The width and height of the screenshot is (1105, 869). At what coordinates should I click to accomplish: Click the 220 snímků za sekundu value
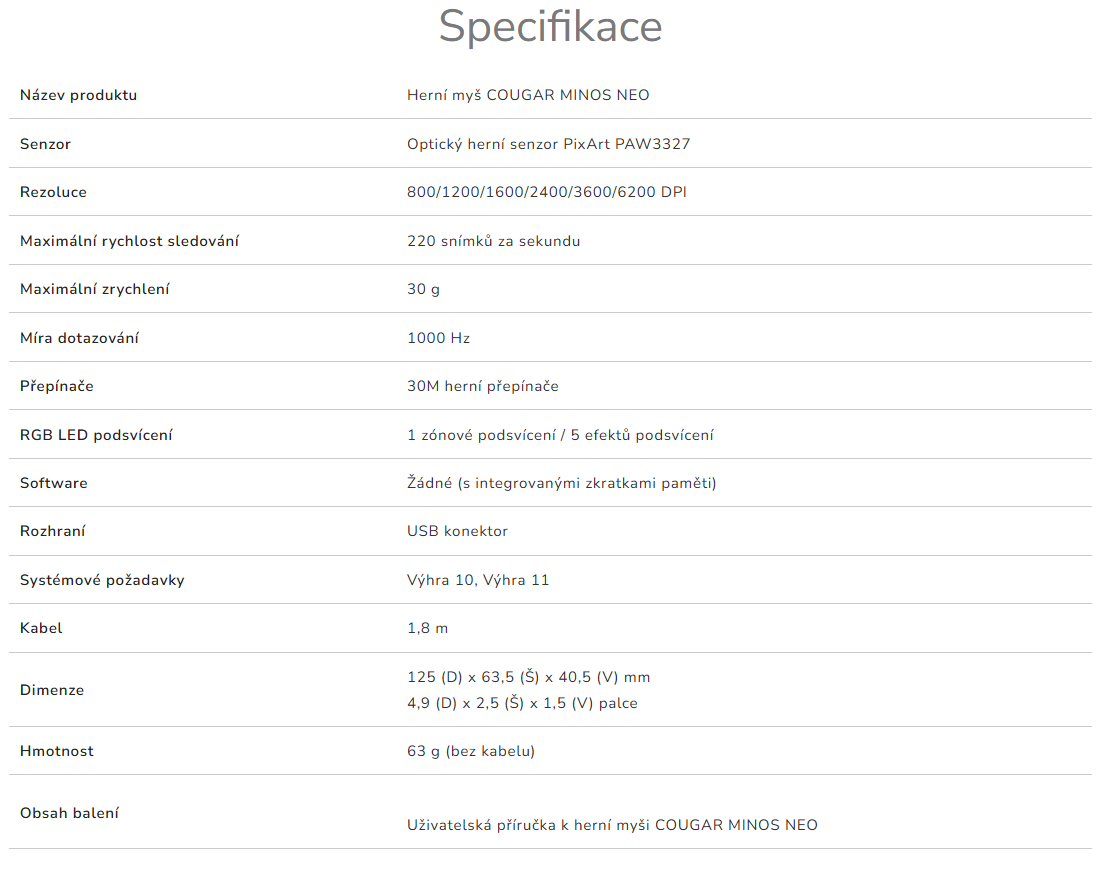493,241
